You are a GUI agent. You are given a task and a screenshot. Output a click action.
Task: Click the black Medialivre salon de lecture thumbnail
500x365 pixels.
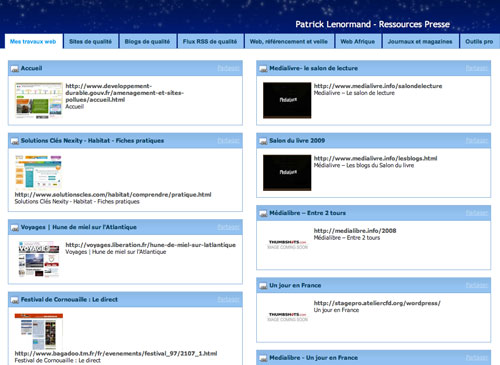click(287, 100)
